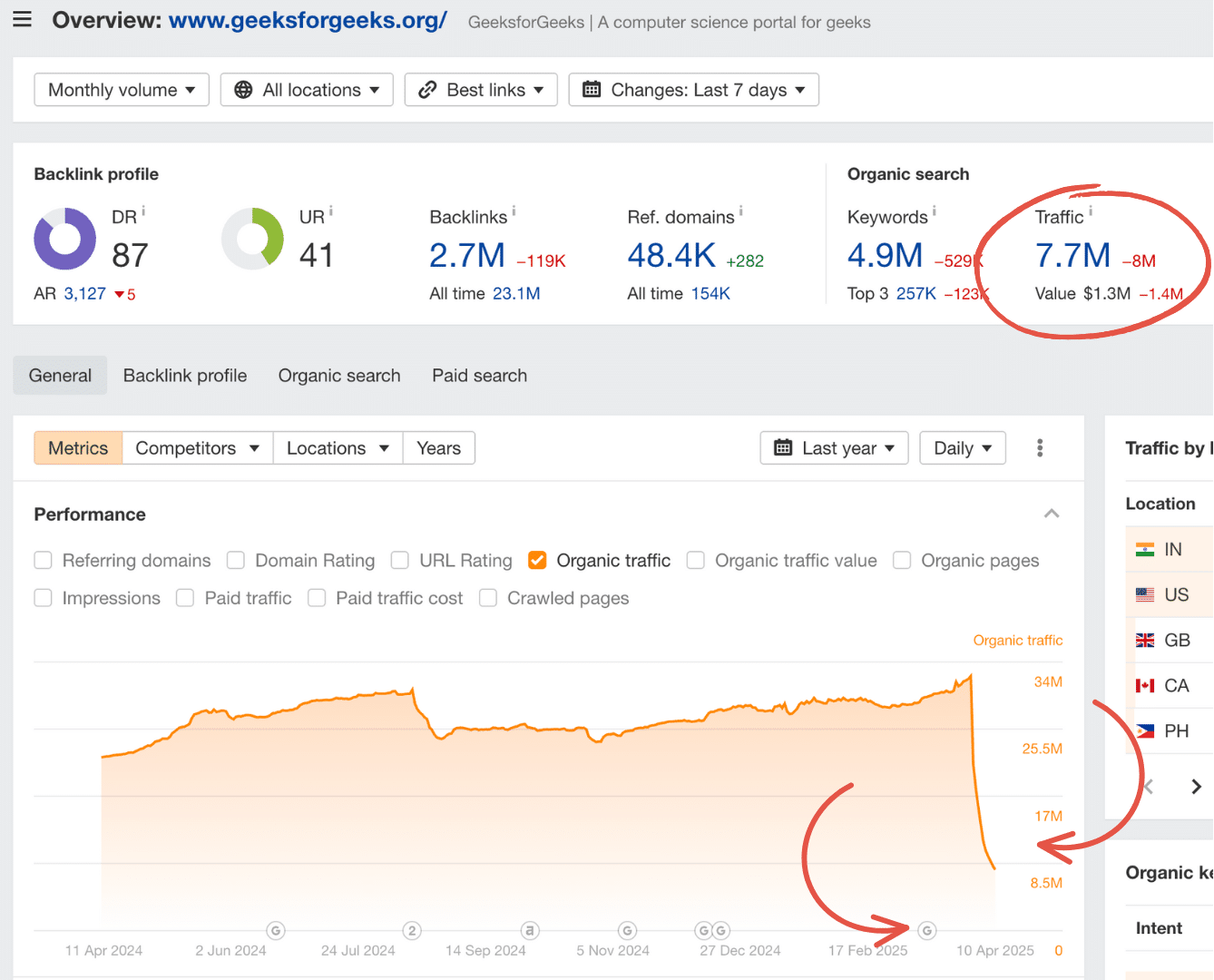This screenshot has width=1214, height=980.
Task: Collapse the Performance section
Action: (x=1052, y=514)
